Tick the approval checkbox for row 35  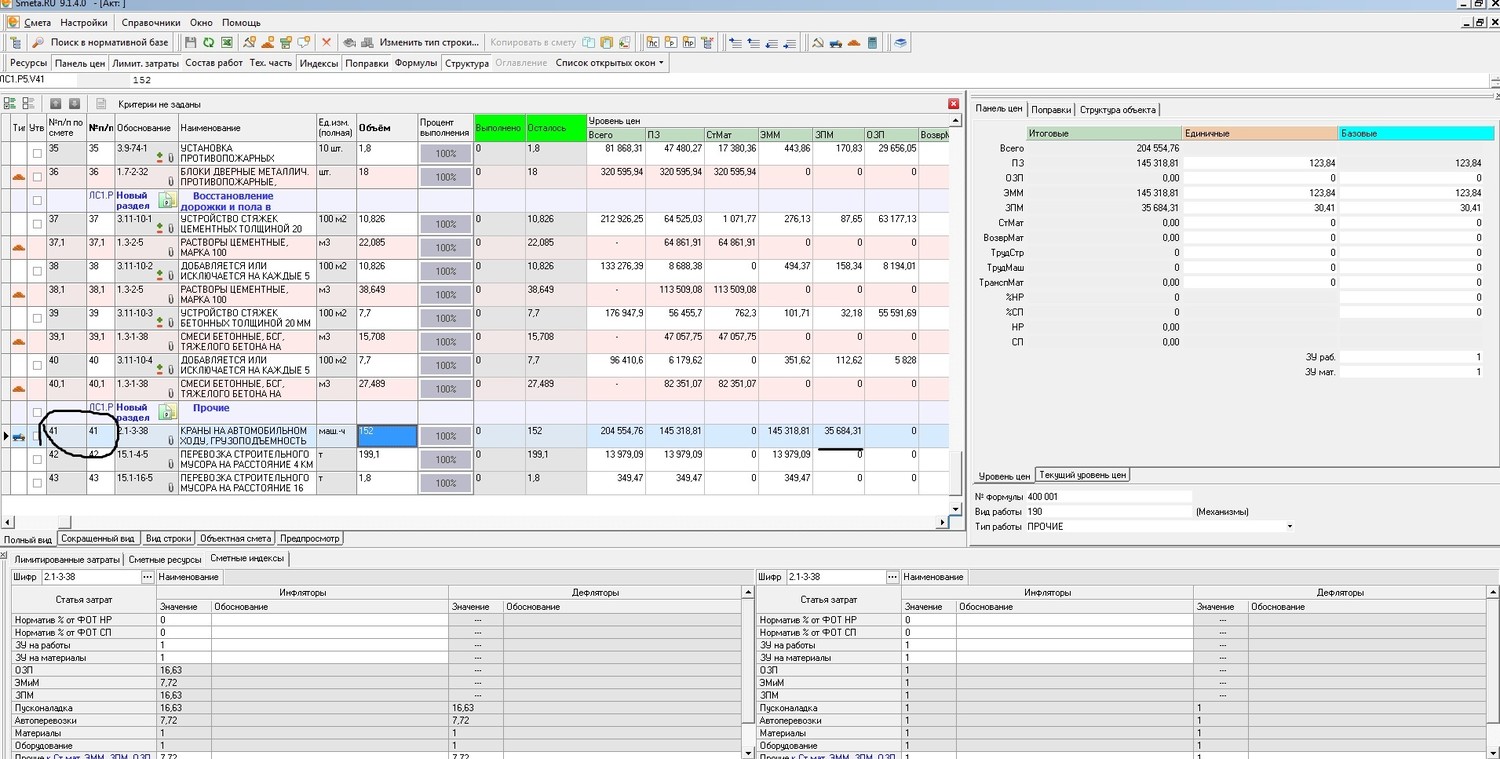(x=37, y=153)
